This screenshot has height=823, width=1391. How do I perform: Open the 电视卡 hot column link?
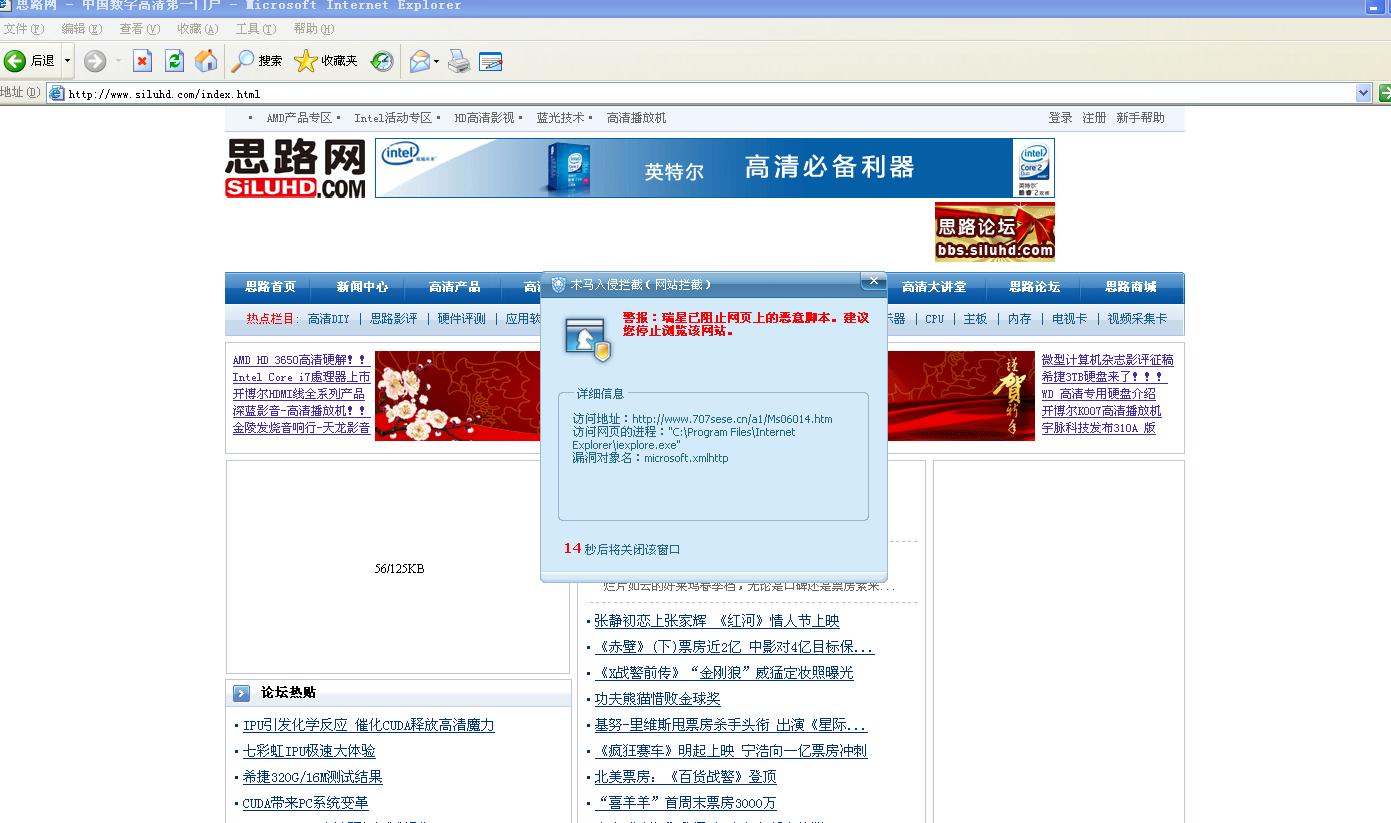coord(1069,319)
